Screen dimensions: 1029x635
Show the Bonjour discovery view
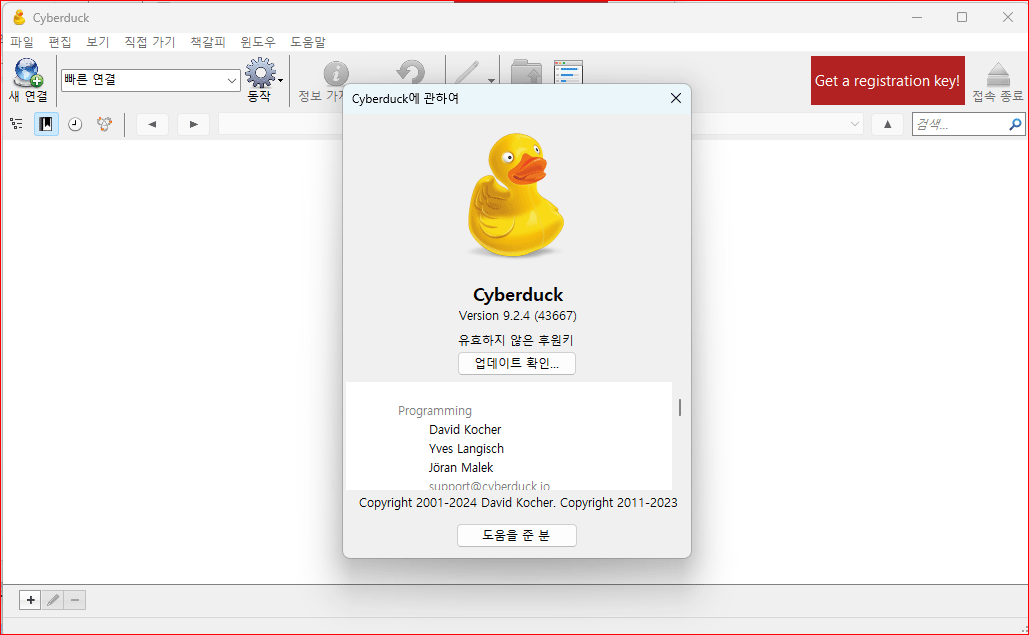click(x=104, y=124)
